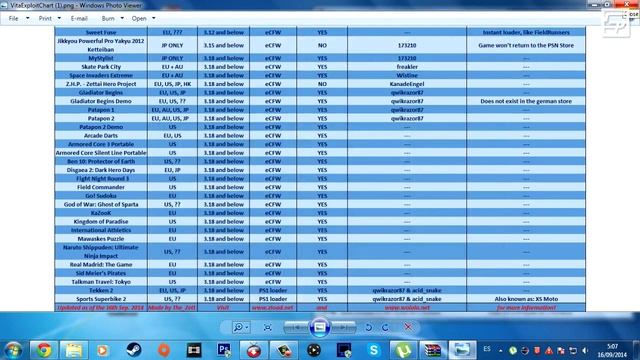Rotate image clockwise
The image size is (640, 360).
click(385, 327)
